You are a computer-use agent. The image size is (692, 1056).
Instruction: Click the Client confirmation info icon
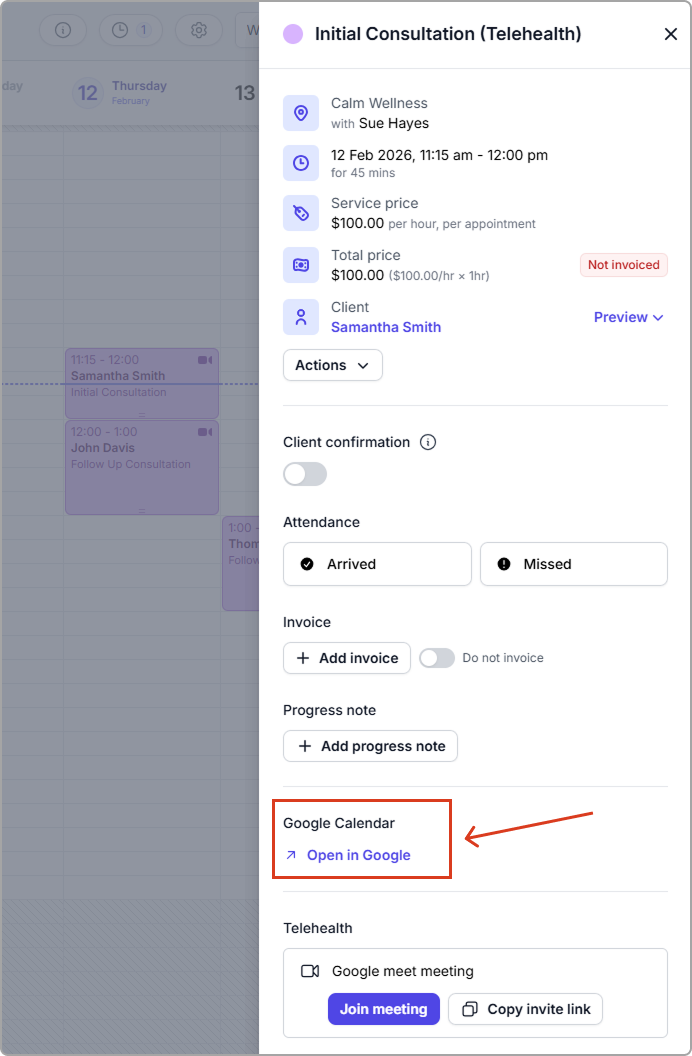[x=428, y=442]
